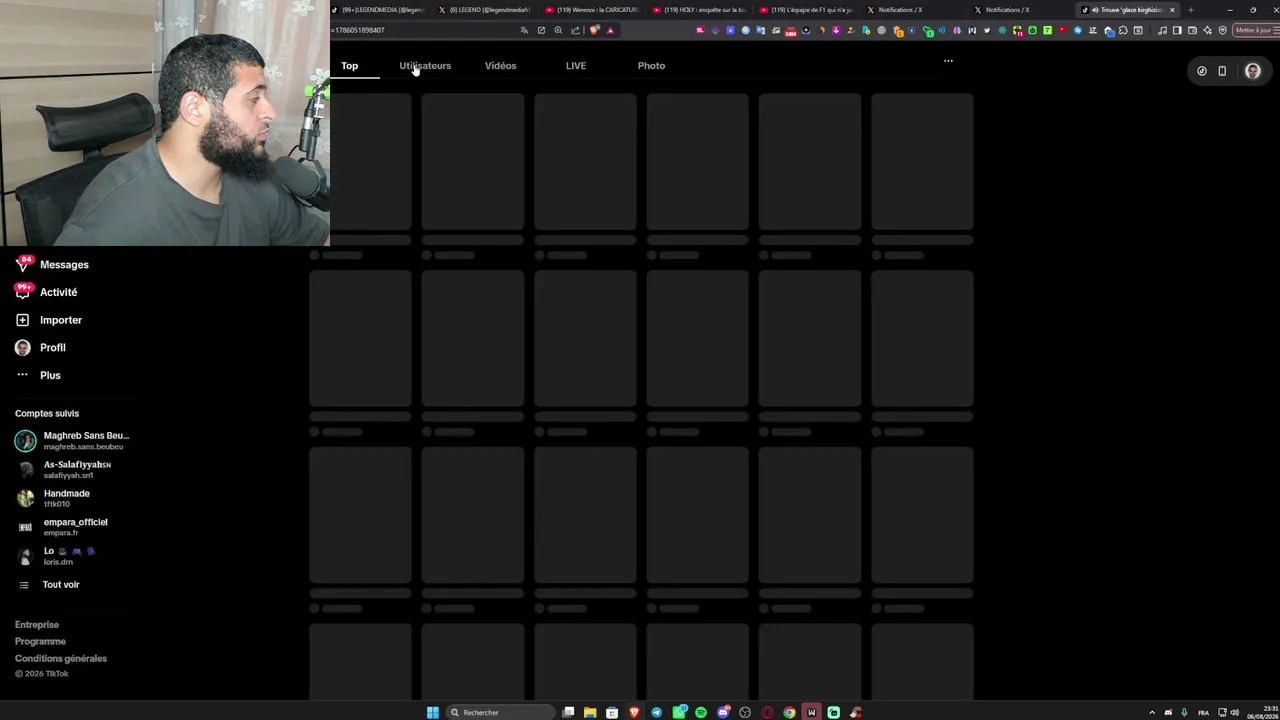The height and width of the screenshot is (720, 1280).
Task: Open followed account As-Salafiyyah
Action: pyautogui.click(x=64, y=470)
